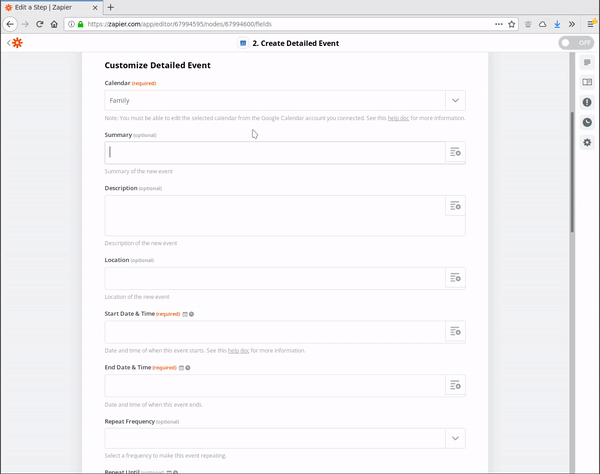Image resolution: width=600 pixels, height=474 pixels.
Task: Open the comments sidebar icon
Action: pos(587,62)
